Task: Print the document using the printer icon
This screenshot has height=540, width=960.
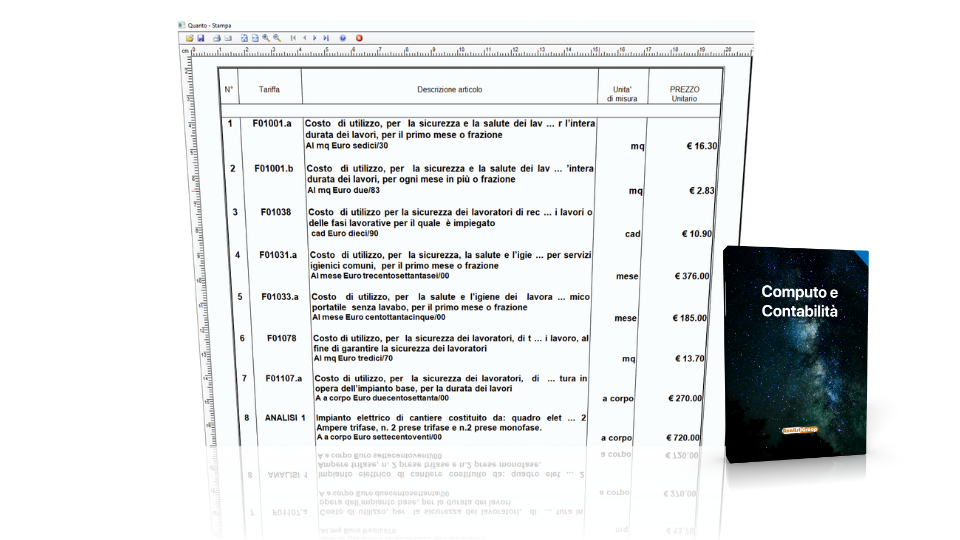Action: [216, 38]
